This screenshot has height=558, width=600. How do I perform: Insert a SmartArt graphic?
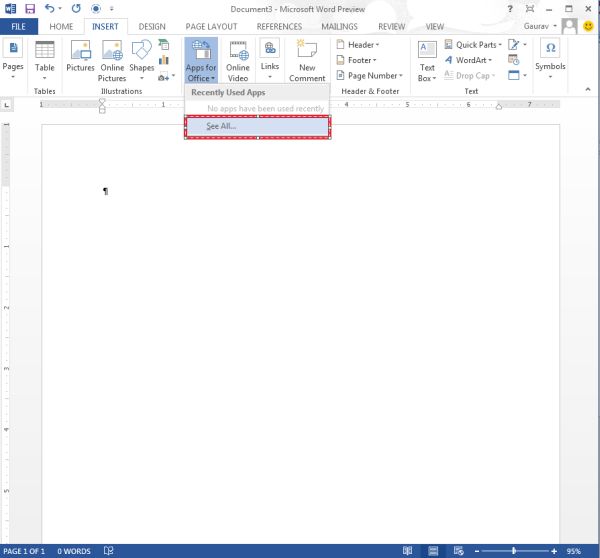[164, 45]
